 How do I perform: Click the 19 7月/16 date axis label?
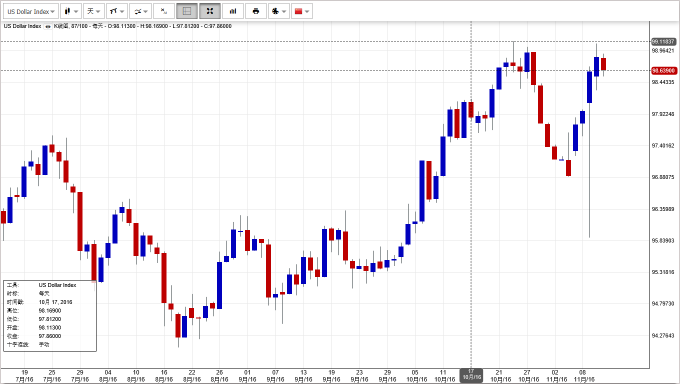[x=24, y=376]
